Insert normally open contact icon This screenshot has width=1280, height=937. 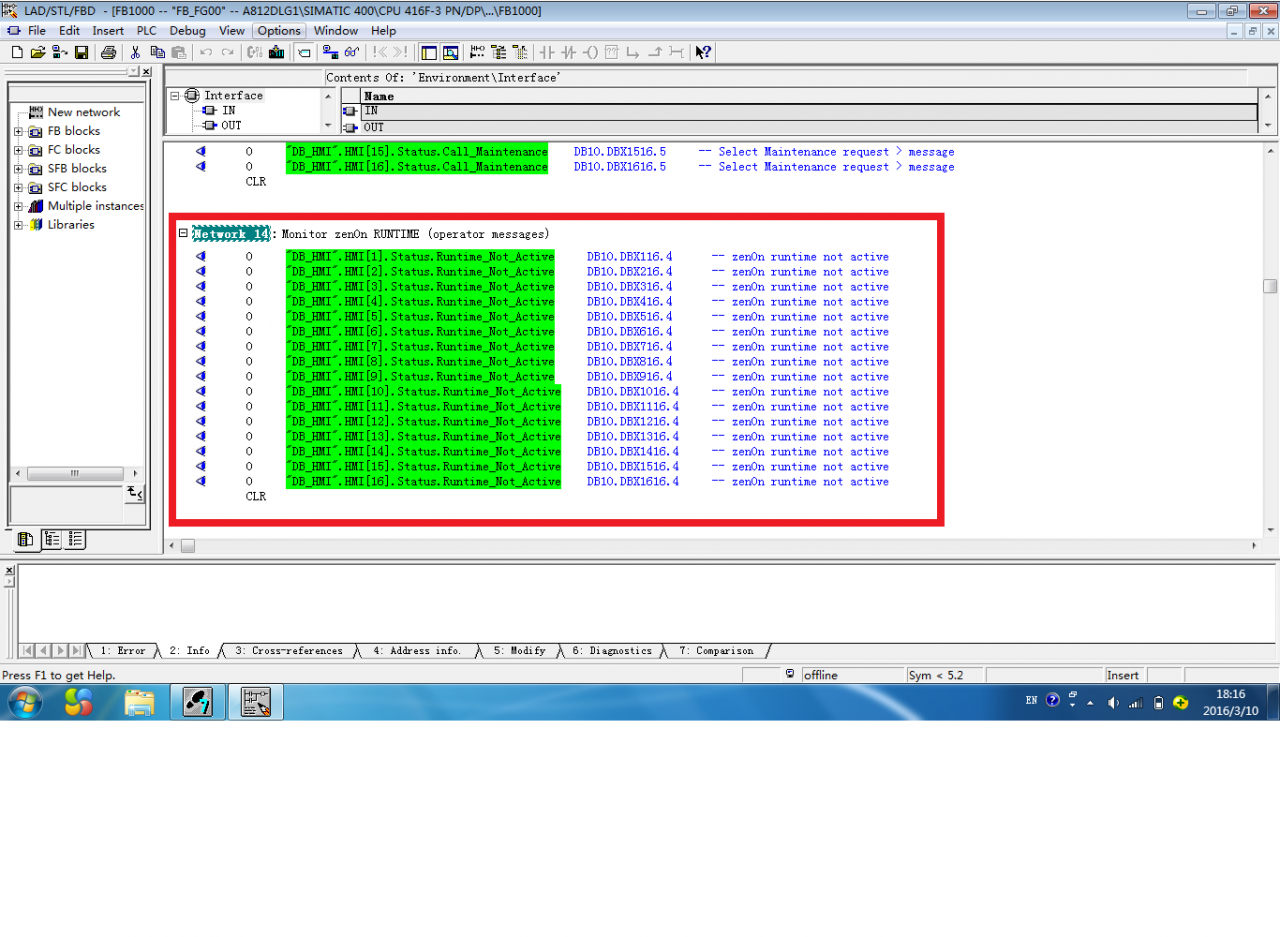(x=546, y=52)
